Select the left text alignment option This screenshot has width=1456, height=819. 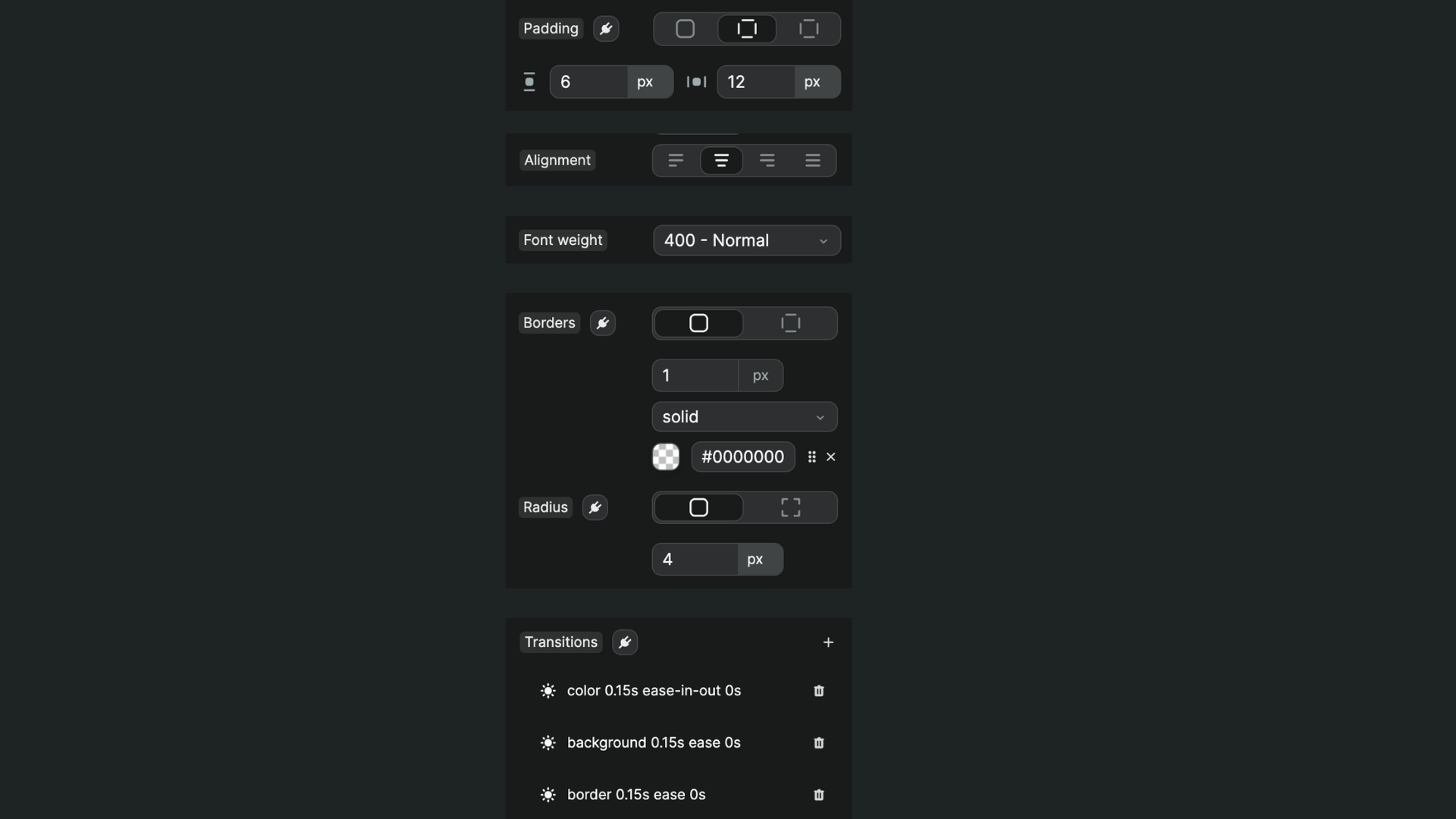click(x=676, y=160)
